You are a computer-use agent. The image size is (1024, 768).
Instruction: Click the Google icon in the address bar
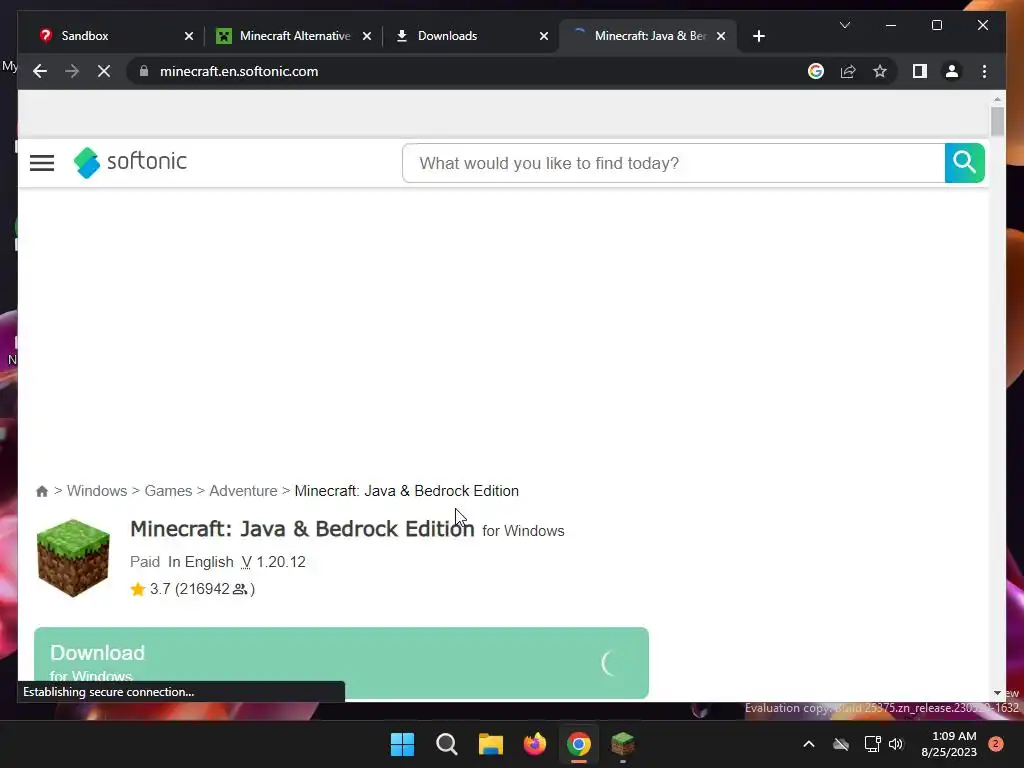click(x=816, y=71)
